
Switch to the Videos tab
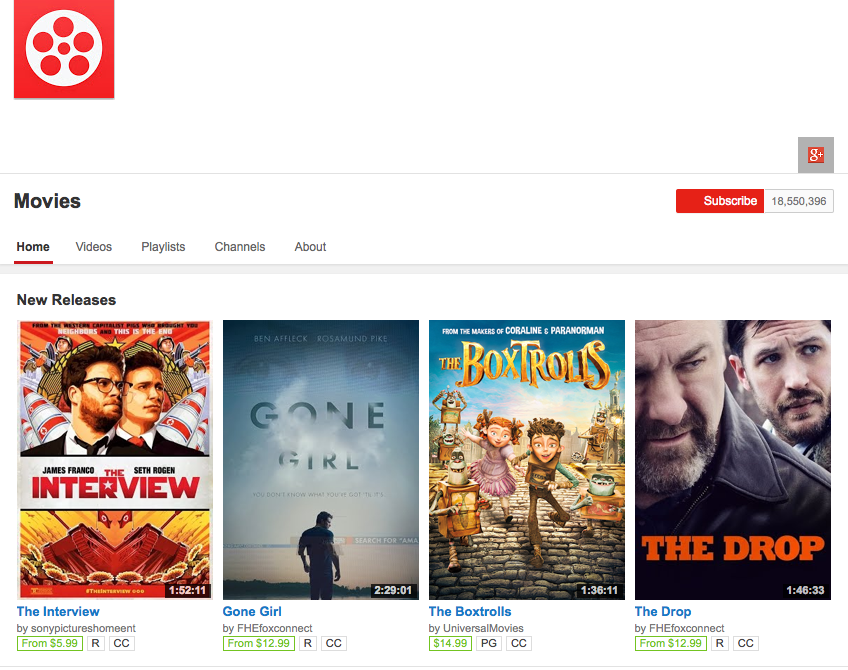94,247
